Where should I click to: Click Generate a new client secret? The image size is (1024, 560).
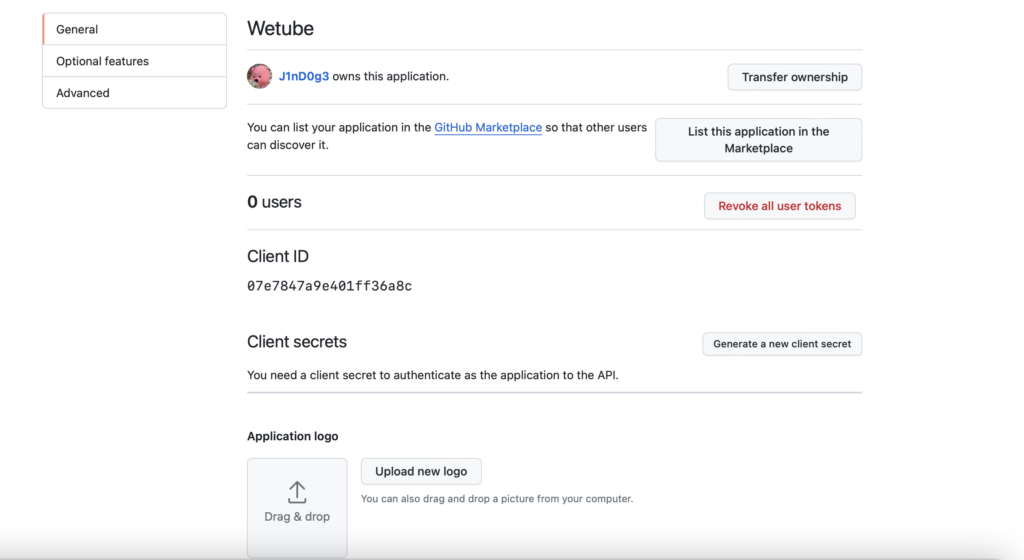(x=782, y=344)
